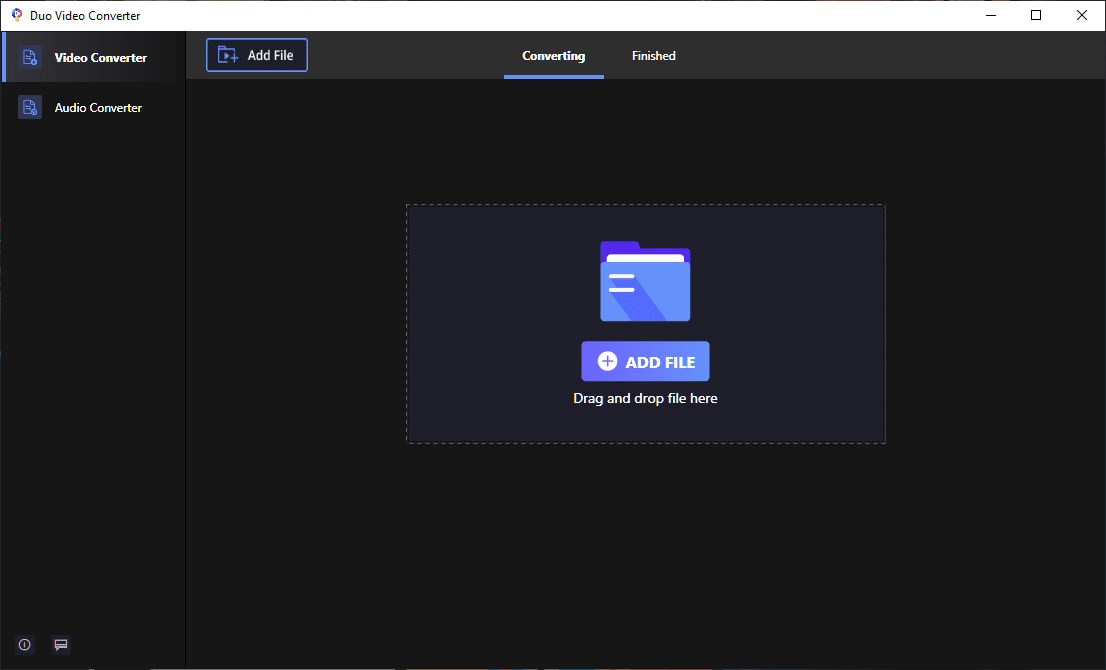Click the Duo Video Converter logo
1106x670 pixels.
coord(17,15)
